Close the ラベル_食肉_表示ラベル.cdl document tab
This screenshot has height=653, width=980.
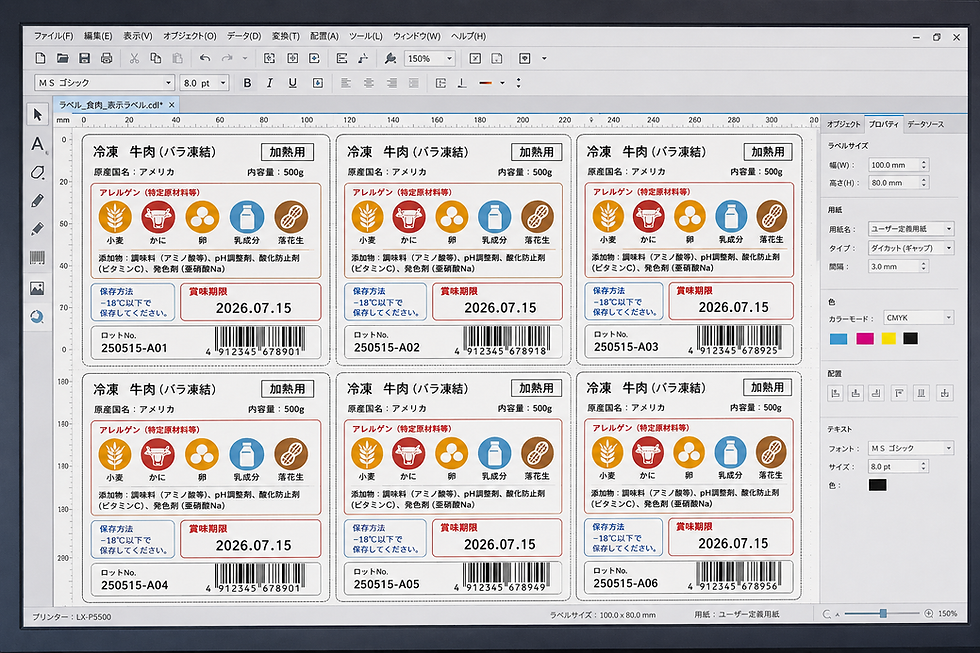(x=171, y=105)
